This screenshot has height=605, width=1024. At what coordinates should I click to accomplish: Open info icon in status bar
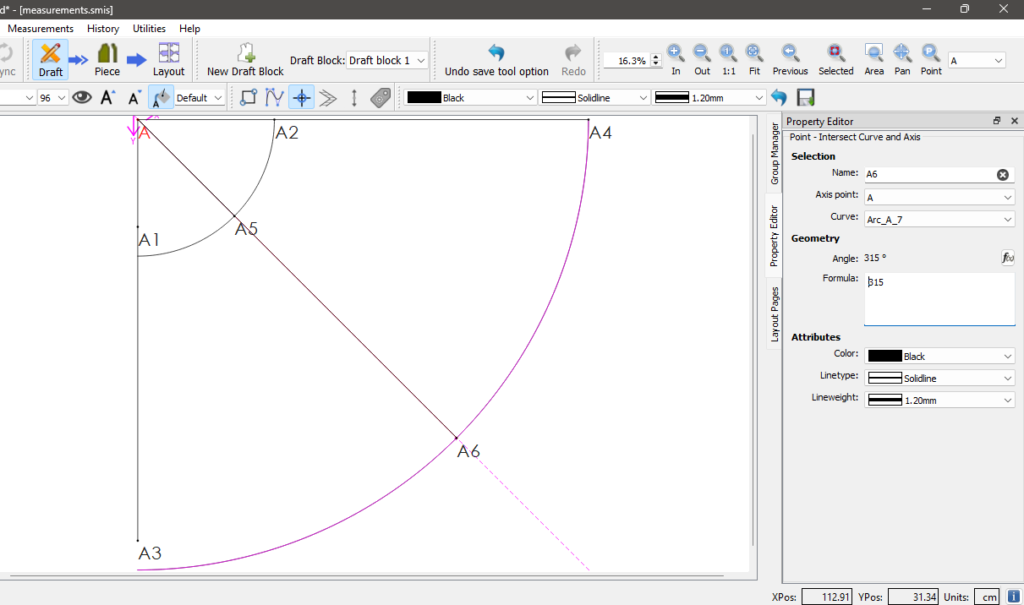tap(1013, 597)
